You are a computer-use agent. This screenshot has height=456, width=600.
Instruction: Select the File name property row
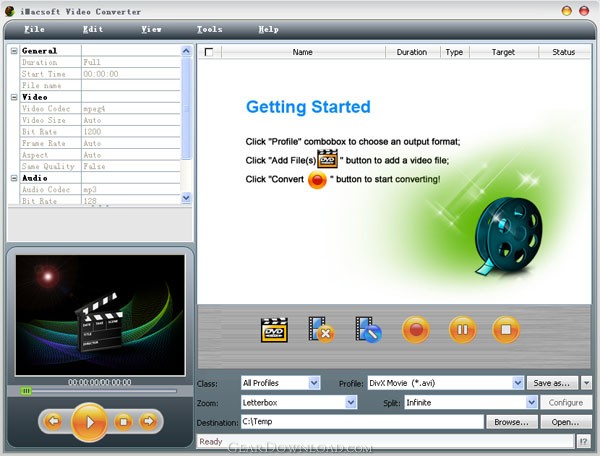(x=100, y=85)
